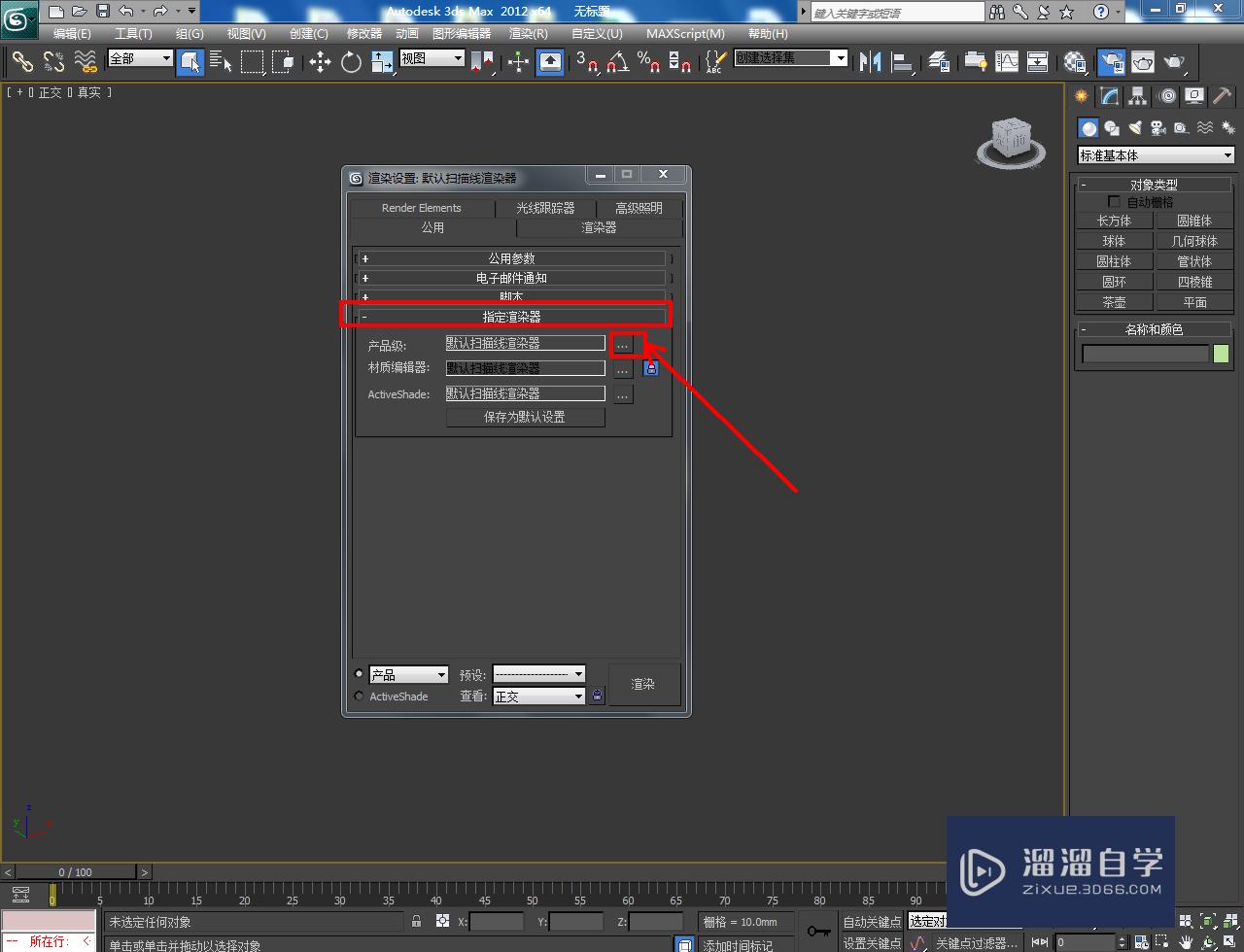
Task: Toggle the selection lock in status bar
Action: pyautogui.click(x=416, y=921)
